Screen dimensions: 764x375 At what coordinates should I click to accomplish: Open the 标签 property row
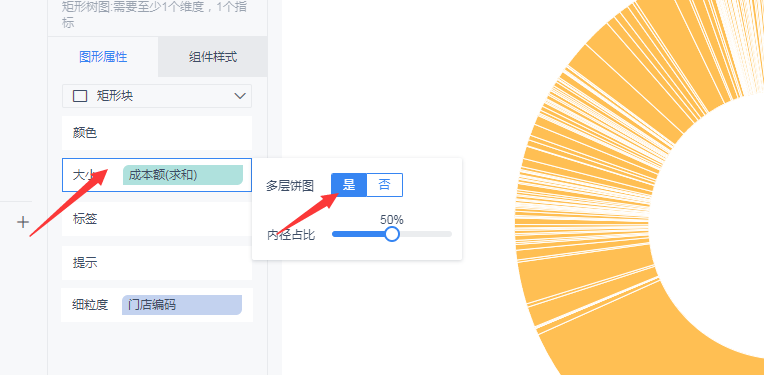pyautogui.click(x=157, y=219)
